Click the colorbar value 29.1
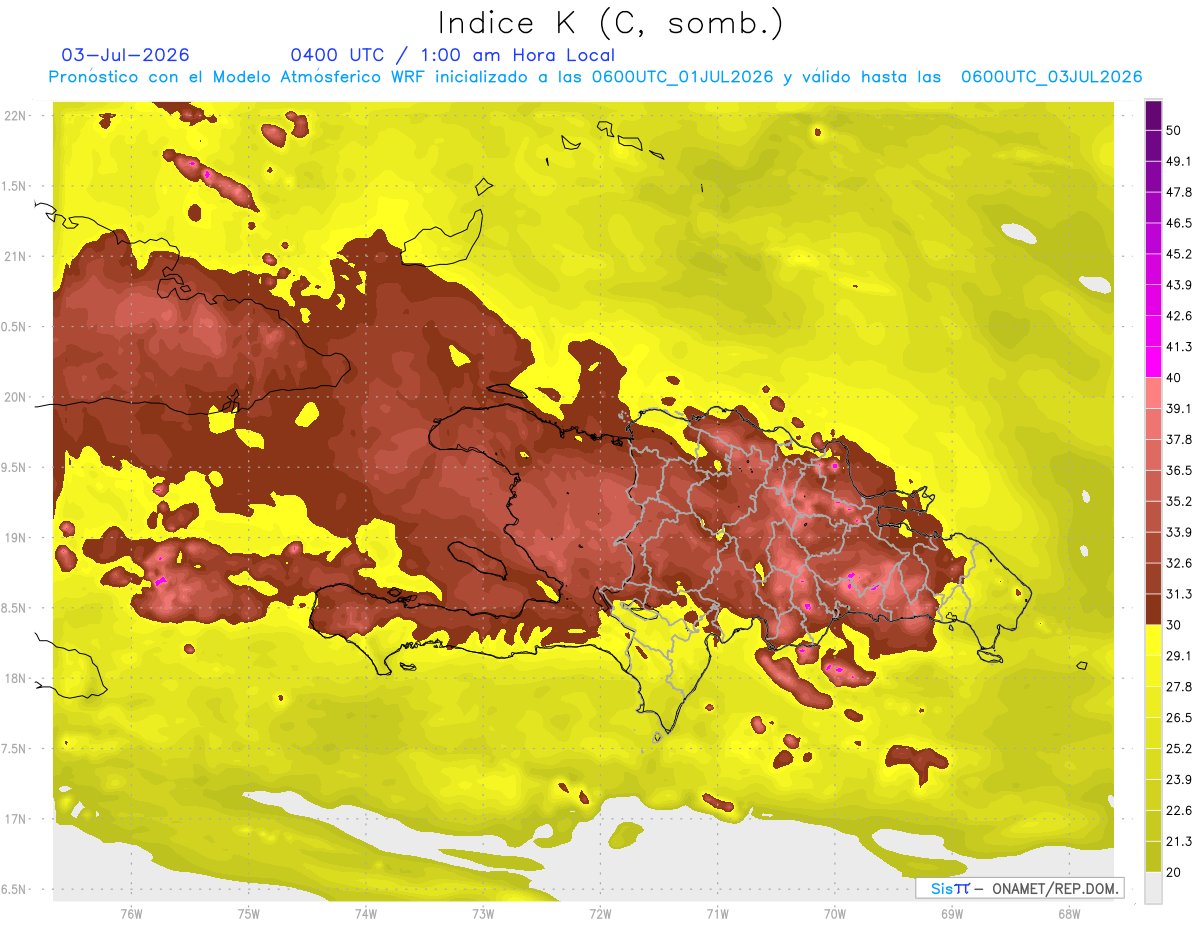Screen dimensions: 1200x927 click(1179, 656)
